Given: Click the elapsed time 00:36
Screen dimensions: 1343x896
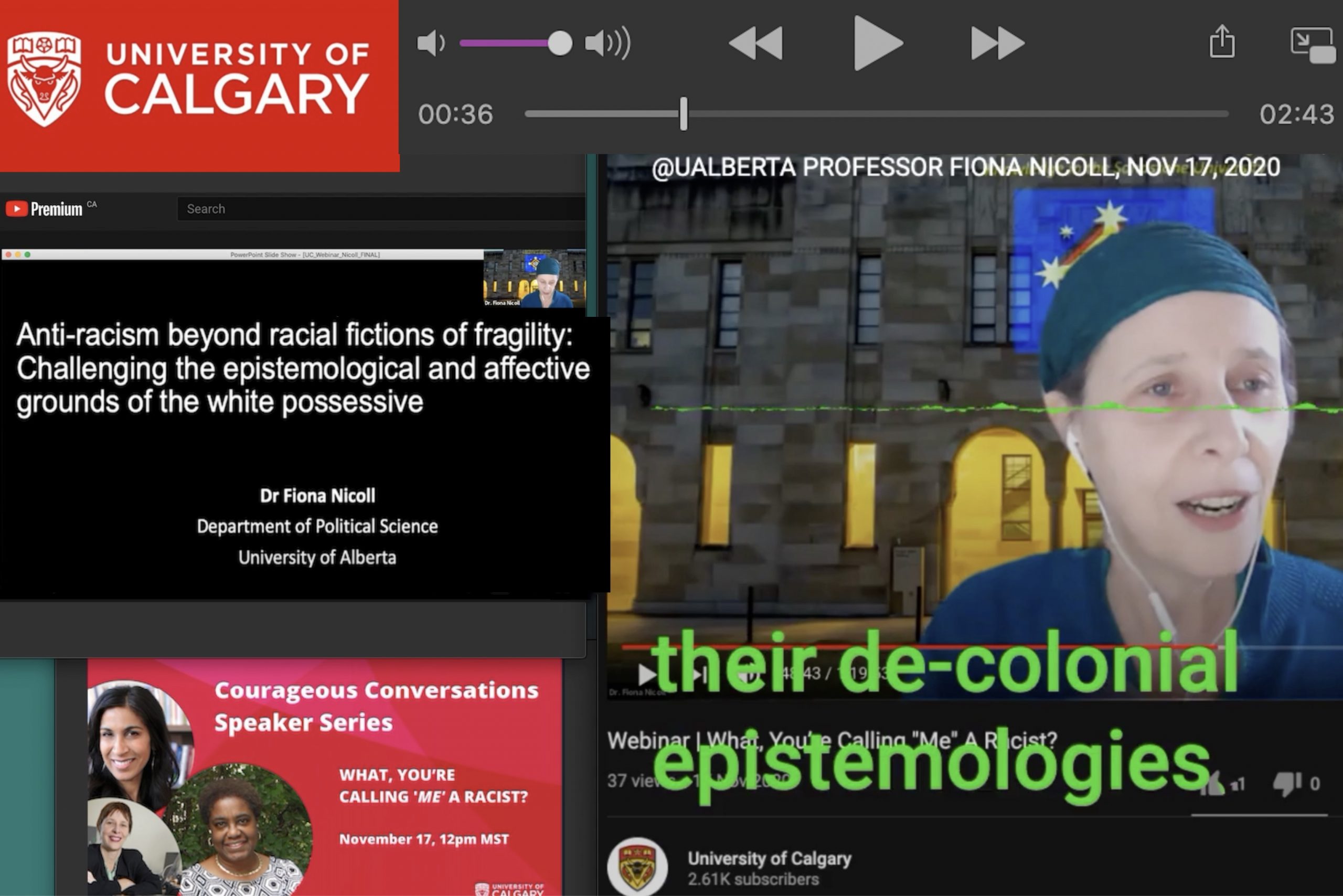Looking at the screenshot, I should 455,114.
